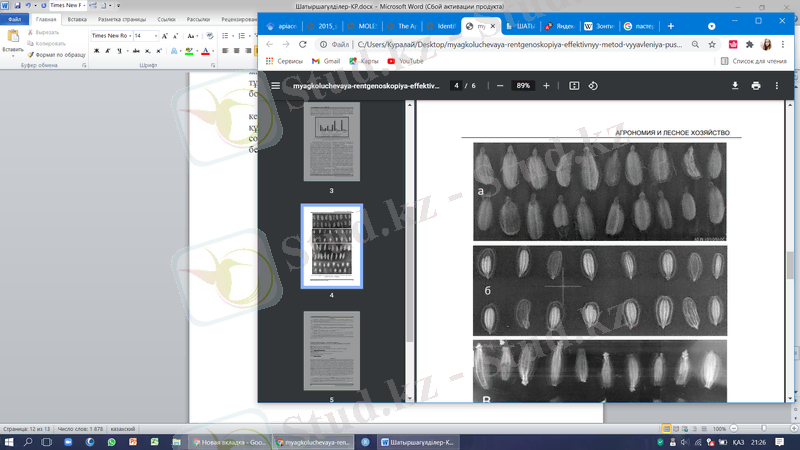The image size is (800, 450).
Task: Reload the current browser page
Action: tap(303, 45)
